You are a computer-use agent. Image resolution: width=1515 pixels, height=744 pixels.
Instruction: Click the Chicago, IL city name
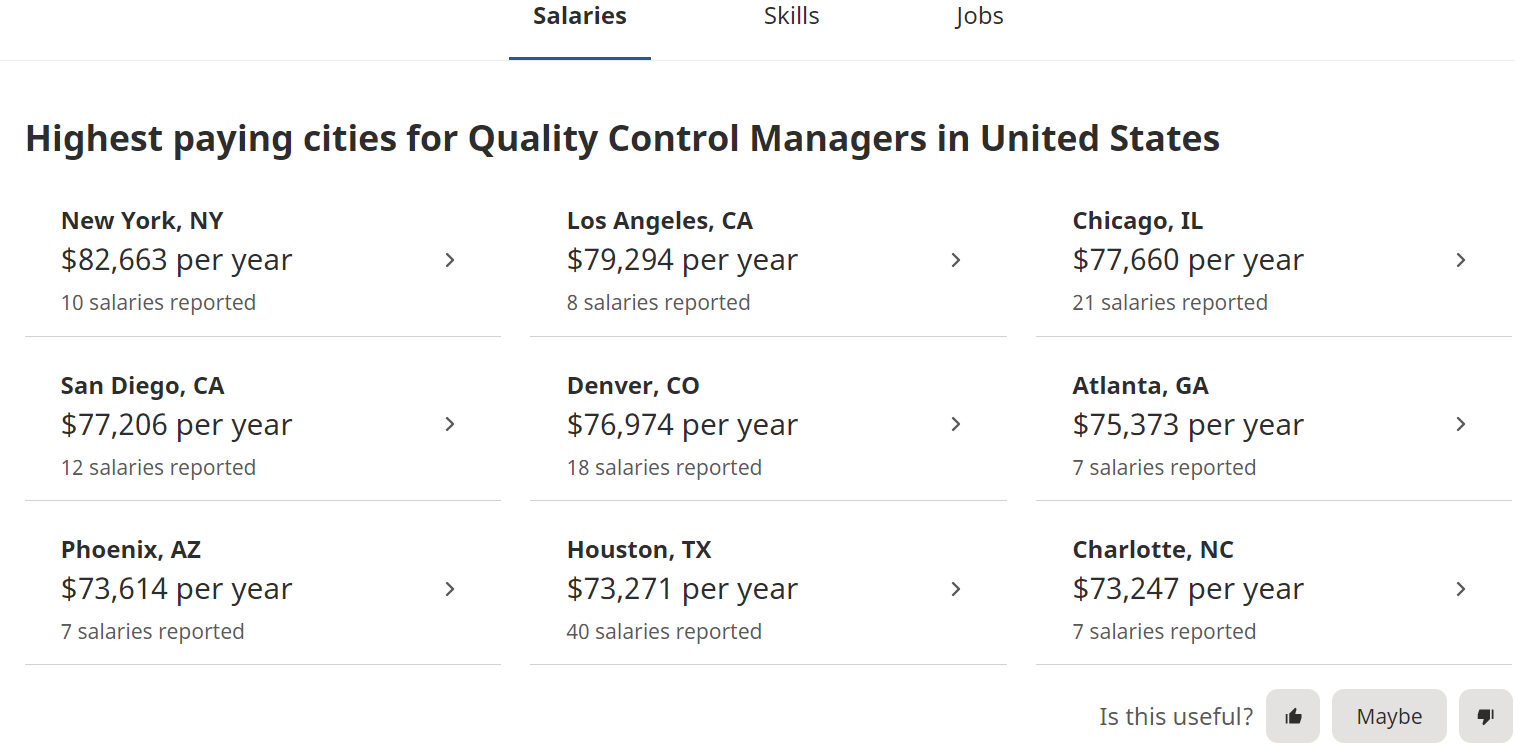coord(1137,221)
